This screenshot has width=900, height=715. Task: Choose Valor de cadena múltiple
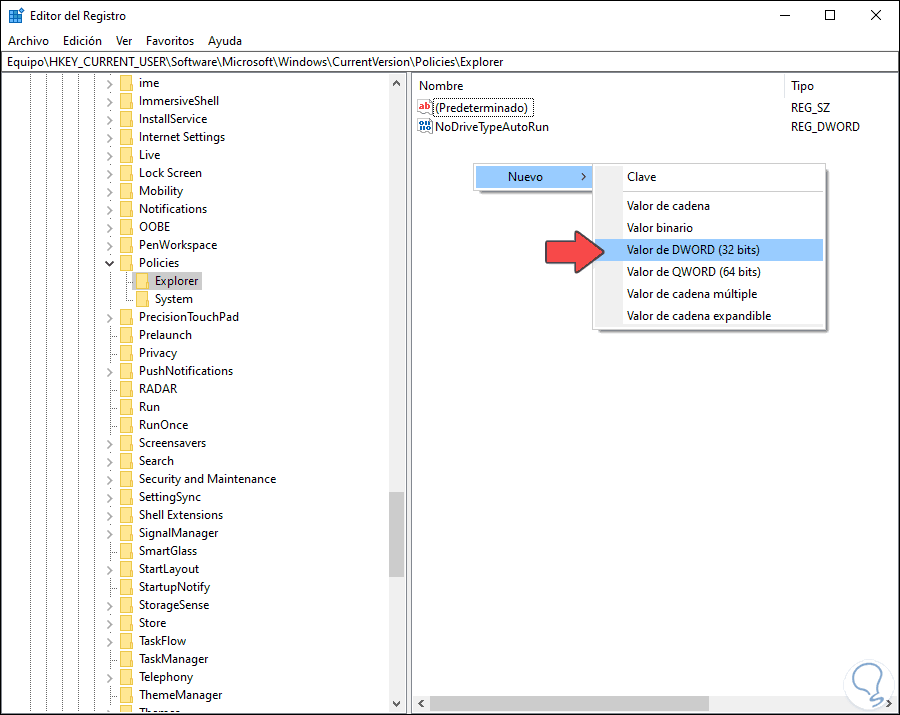(x=709, y=294)
